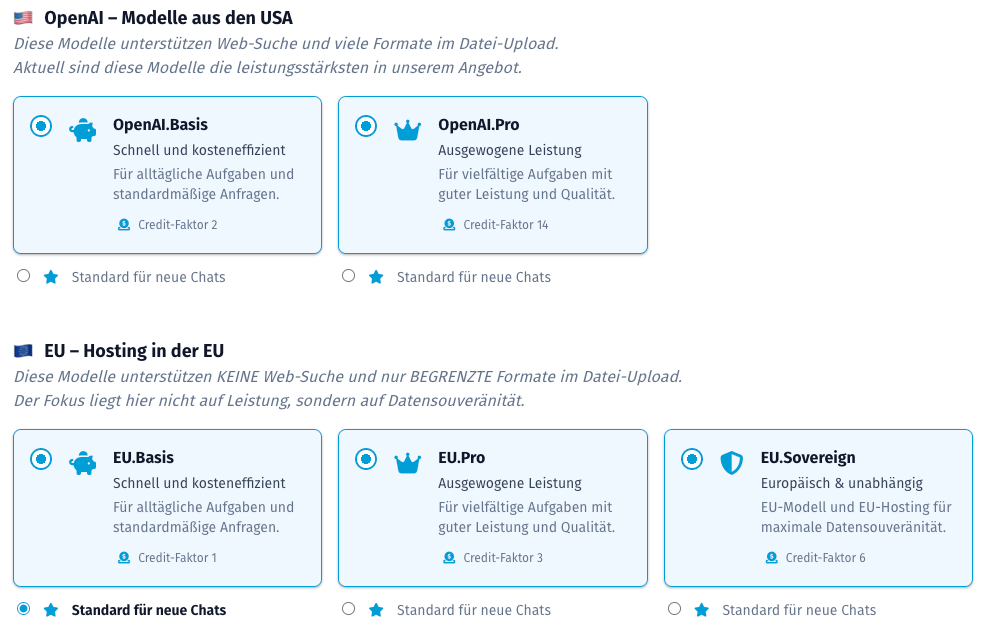Set OpenAI.Pro as standard for new chats
This screenshot has height=635, width=983.
coord(349,276)
